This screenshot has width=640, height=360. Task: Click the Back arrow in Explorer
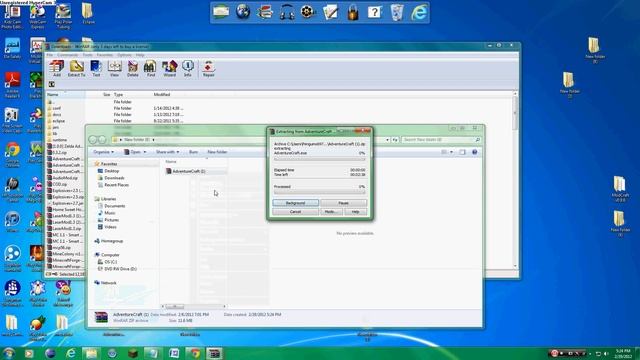[93, 140]
